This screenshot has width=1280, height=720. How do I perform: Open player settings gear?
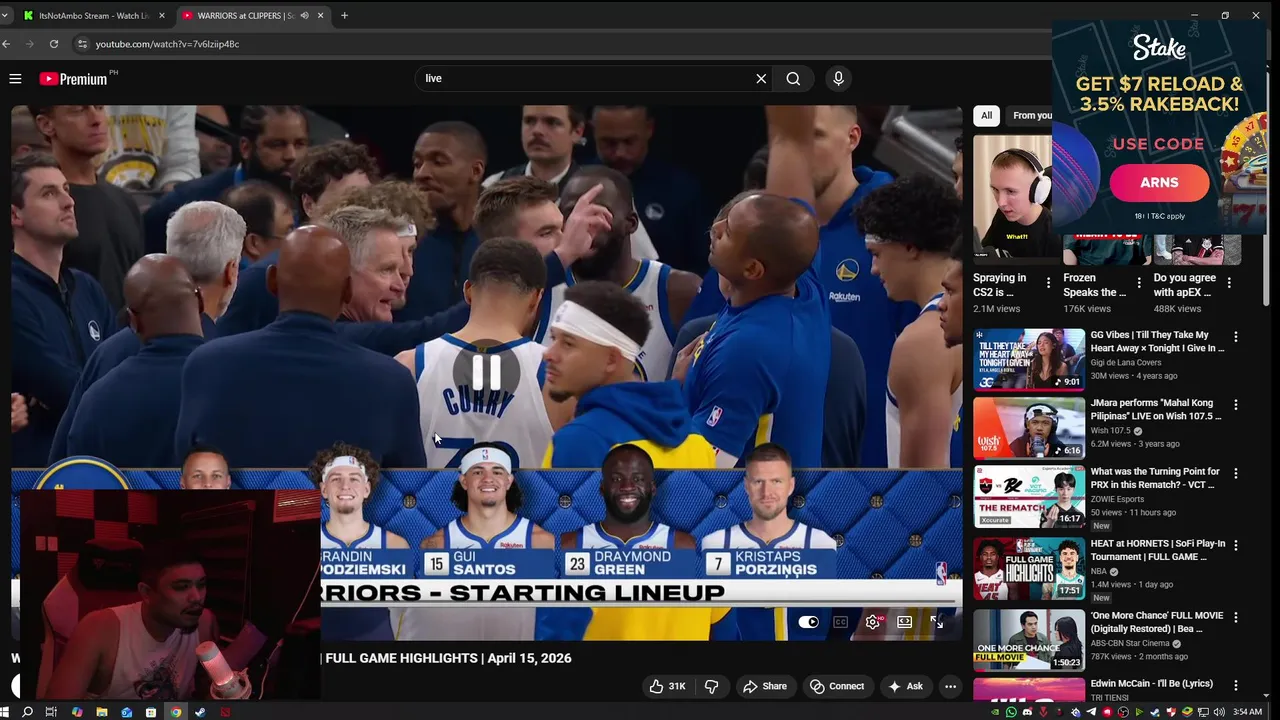pos(873,622)
